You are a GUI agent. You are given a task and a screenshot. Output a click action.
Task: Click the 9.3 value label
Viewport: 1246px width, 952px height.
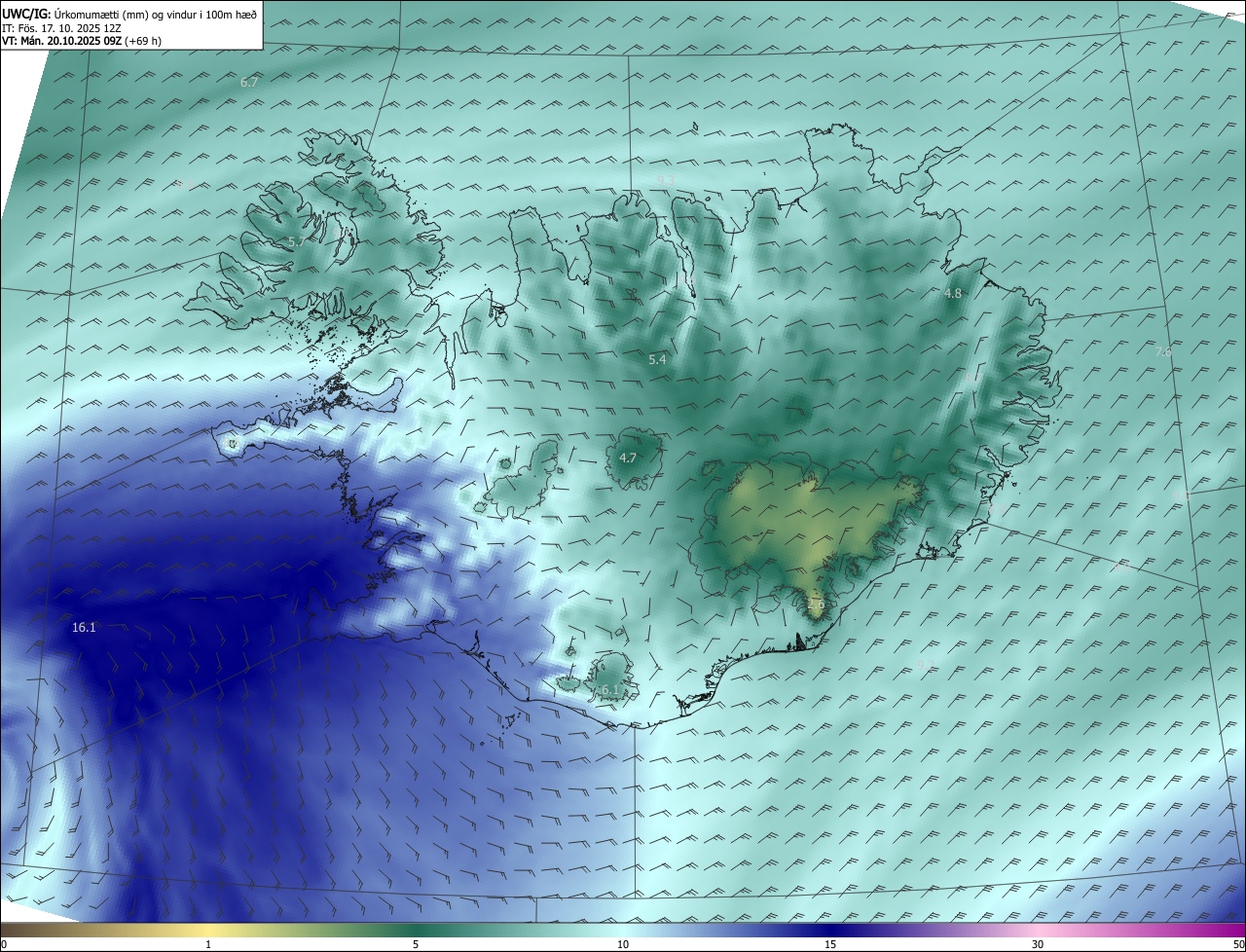coord(666,180)
